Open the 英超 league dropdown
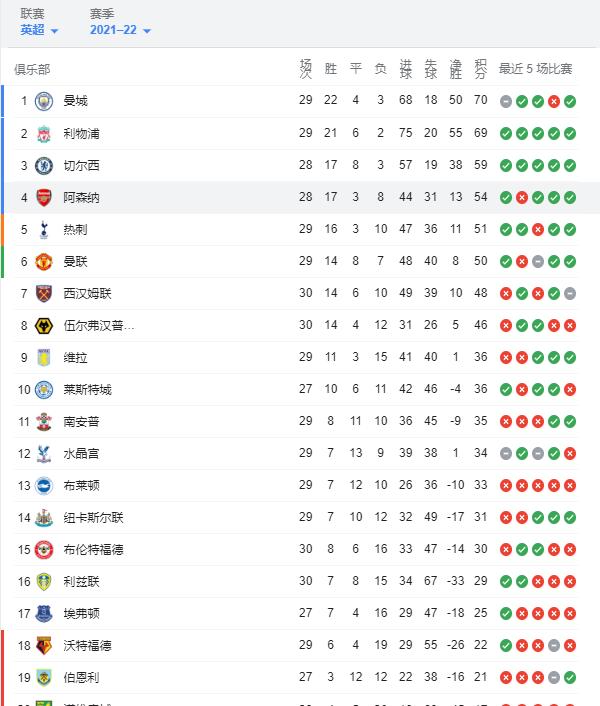 coord(39,30)
